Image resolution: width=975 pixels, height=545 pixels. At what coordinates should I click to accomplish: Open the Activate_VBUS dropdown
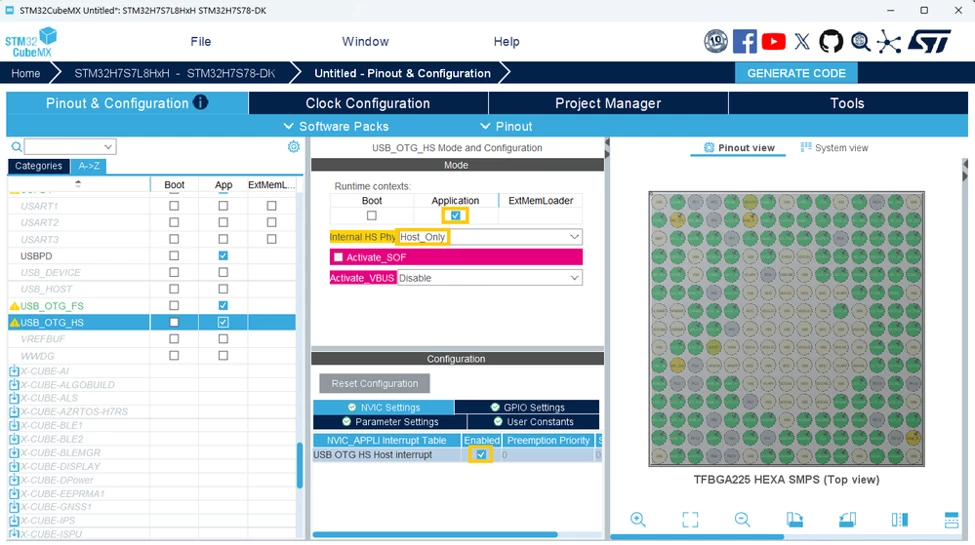point(489,278)
